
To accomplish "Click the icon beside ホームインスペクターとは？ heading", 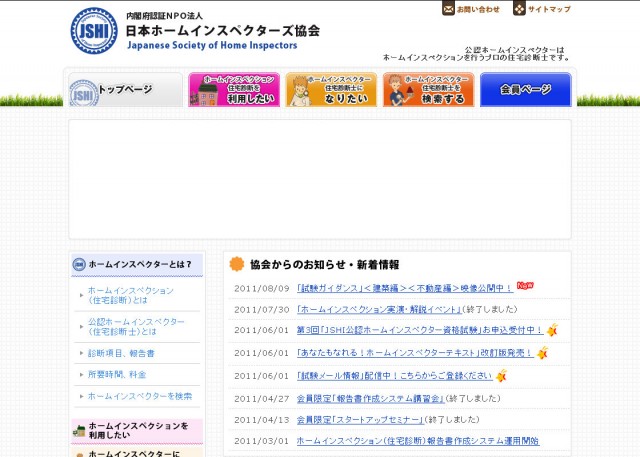I will (79, 264).
